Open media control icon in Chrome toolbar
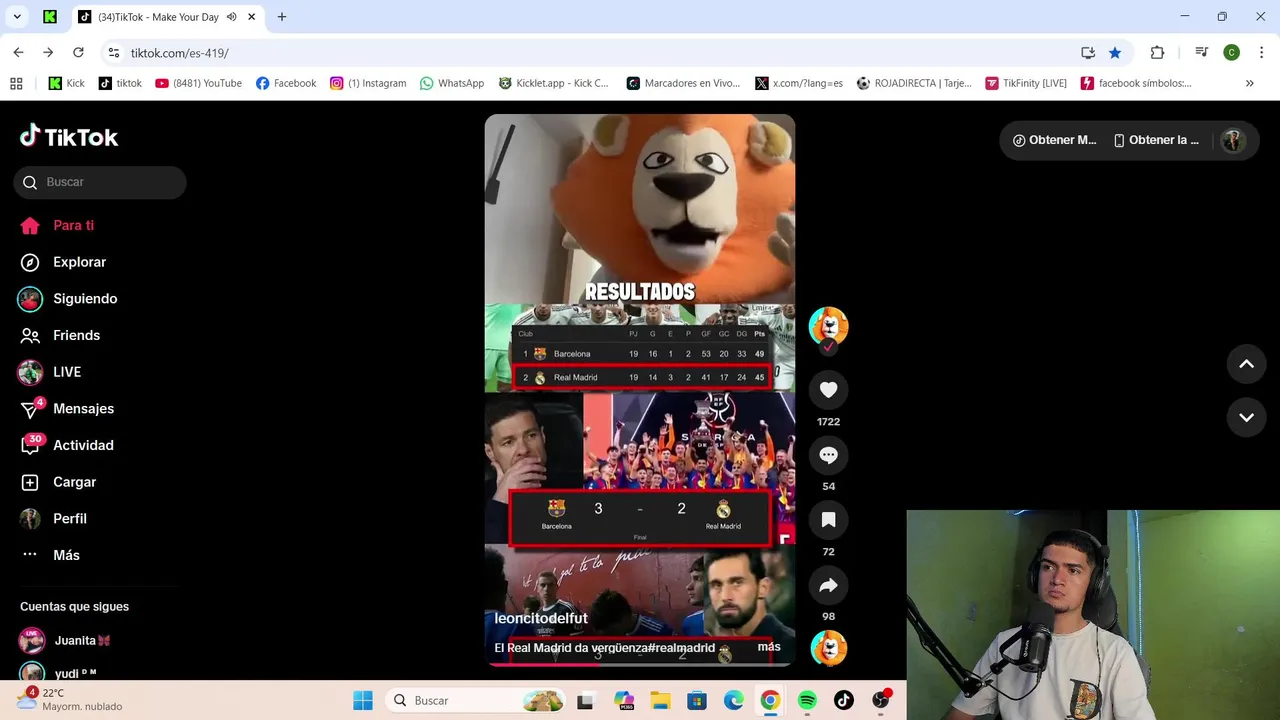The width and height of the screenshot is (1280, 720). (x=1202, y=53)
